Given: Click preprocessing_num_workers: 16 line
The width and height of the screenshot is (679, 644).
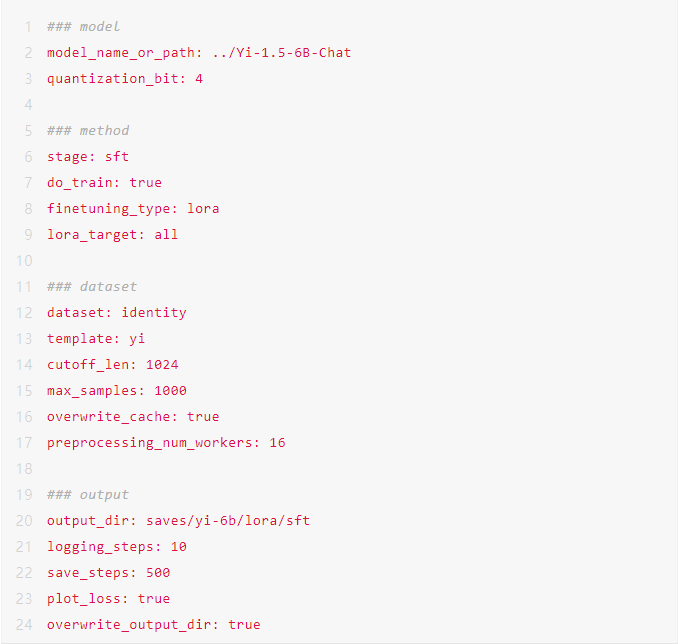Looking at the screenshot, I should (166, 443).
